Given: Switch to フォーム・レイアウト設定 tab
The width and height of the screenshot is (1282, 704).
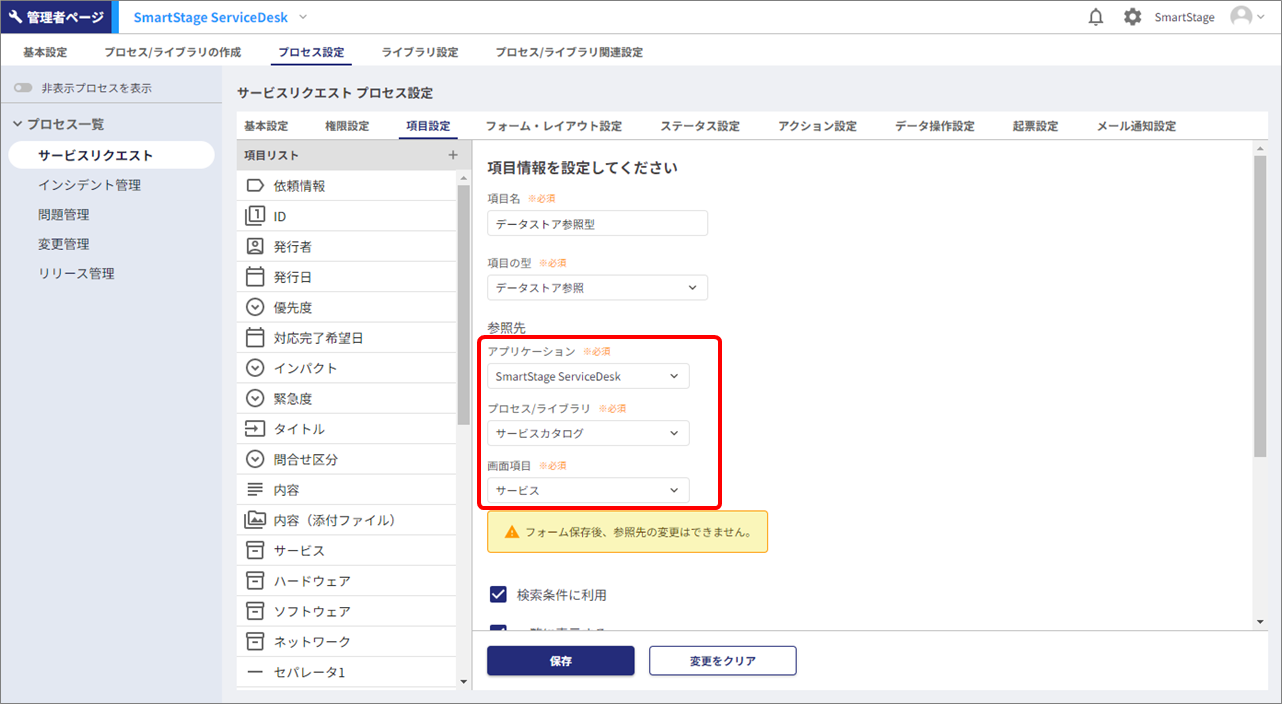Looking at the screenshot, I should tap(553, 126).
